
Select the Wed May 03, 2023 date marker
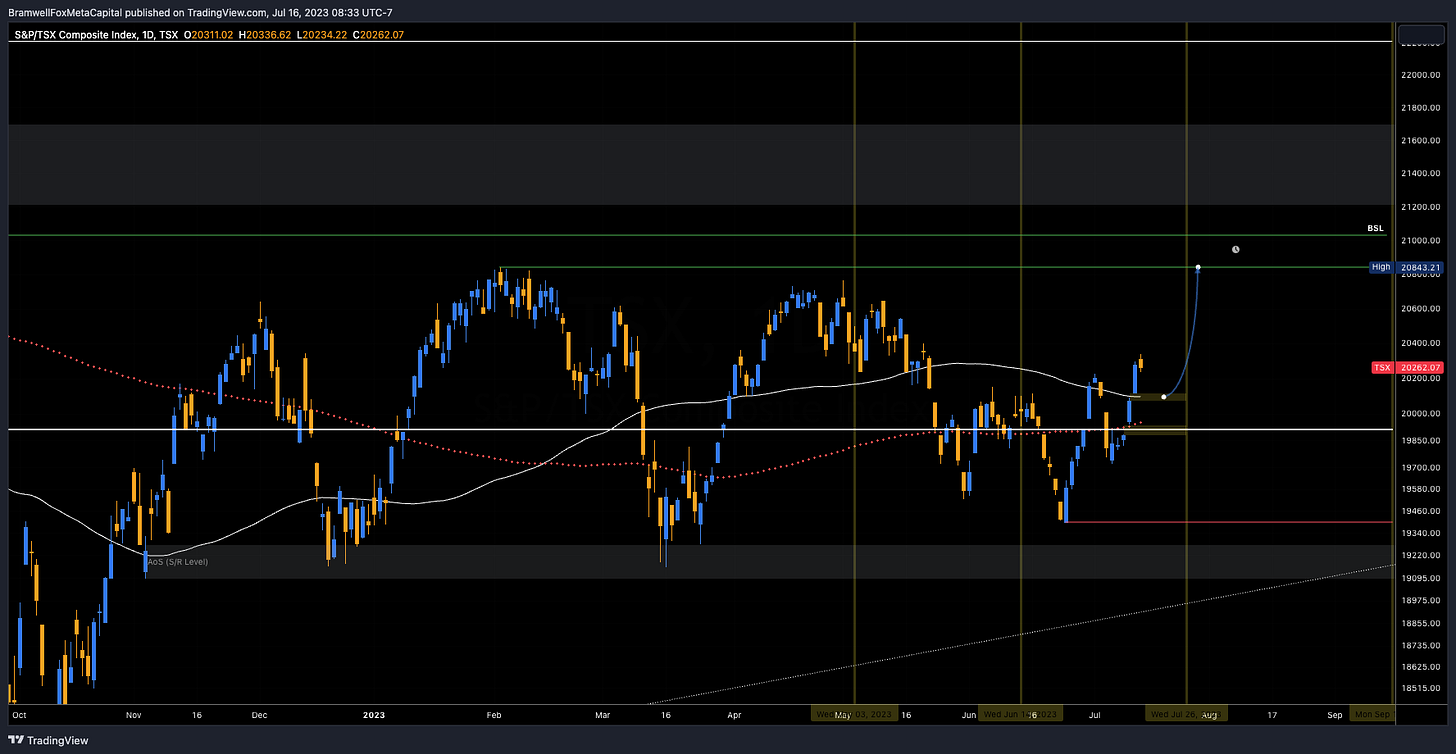(x=855, y=715)
